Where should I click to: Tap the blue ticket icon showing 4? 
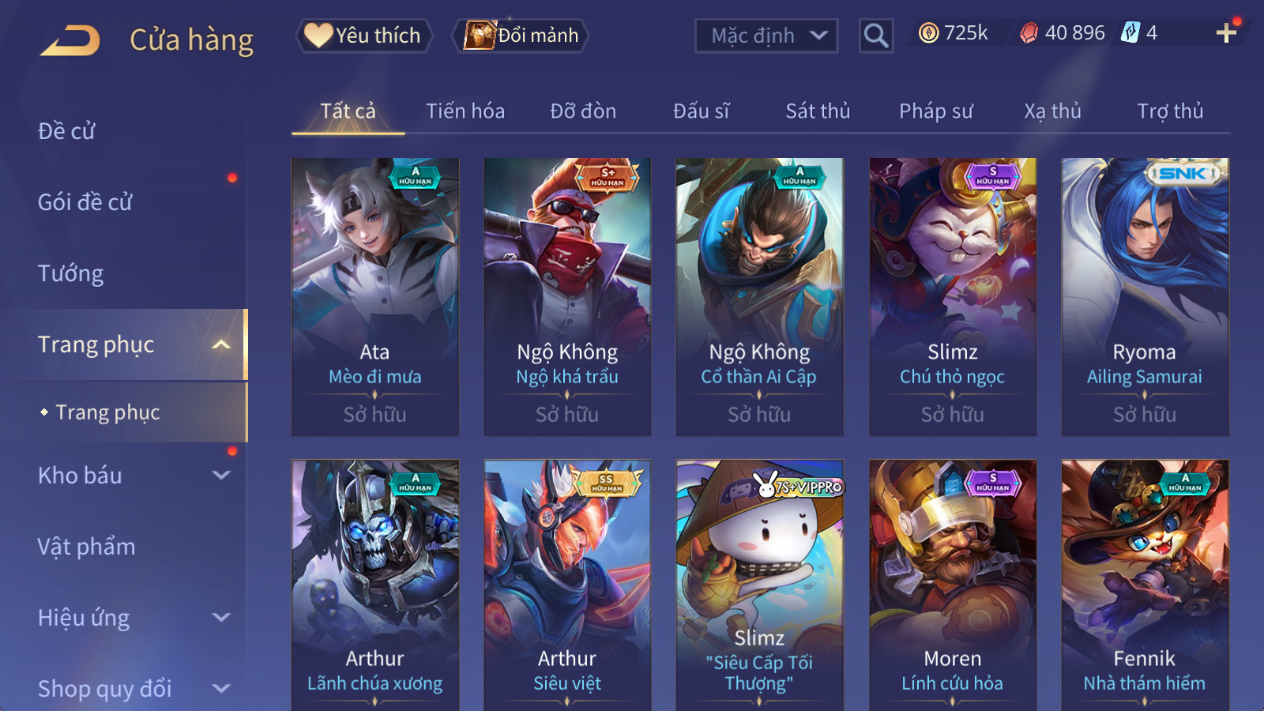pos(1130,33)
